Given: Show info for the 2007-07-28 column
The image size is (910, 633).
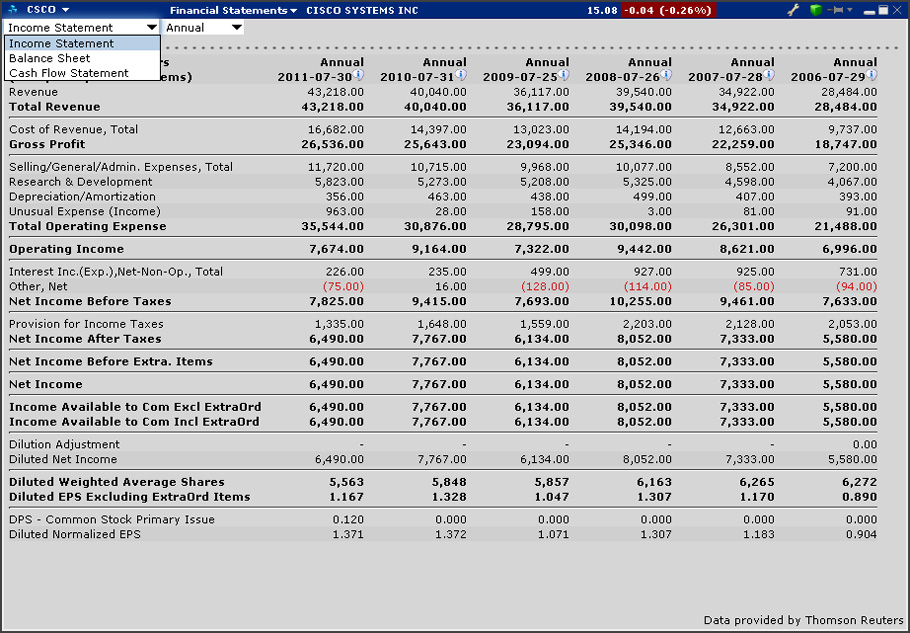Looking at the screenshot, I should [769, 75].
